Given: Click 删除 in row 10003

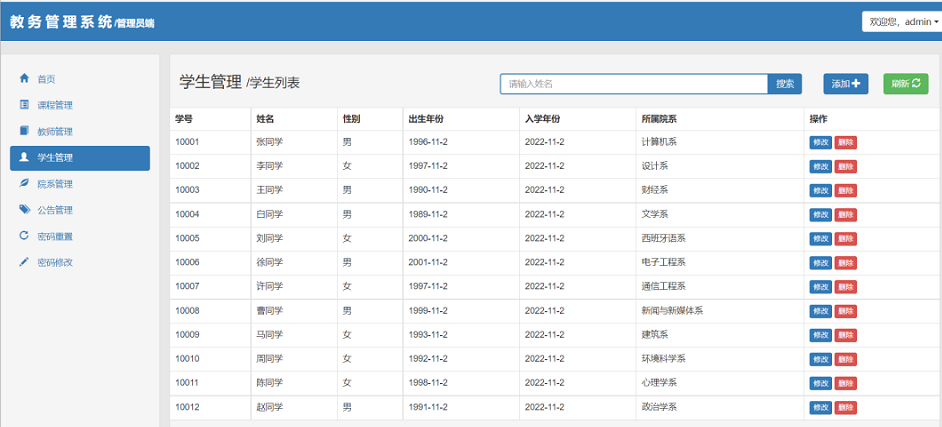Looking at the screenshot, I should 845,190.
